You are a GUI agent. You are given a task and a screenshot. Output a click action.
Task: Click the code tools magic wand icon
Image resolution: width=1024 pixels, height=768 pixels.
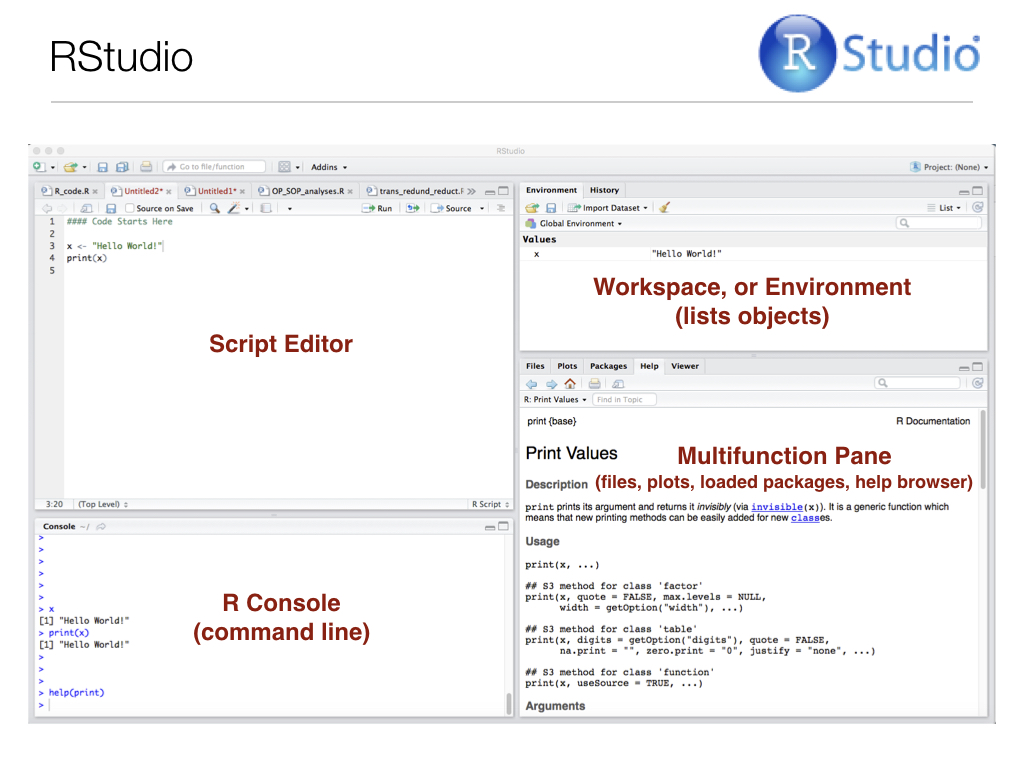[x=233, y=208]
